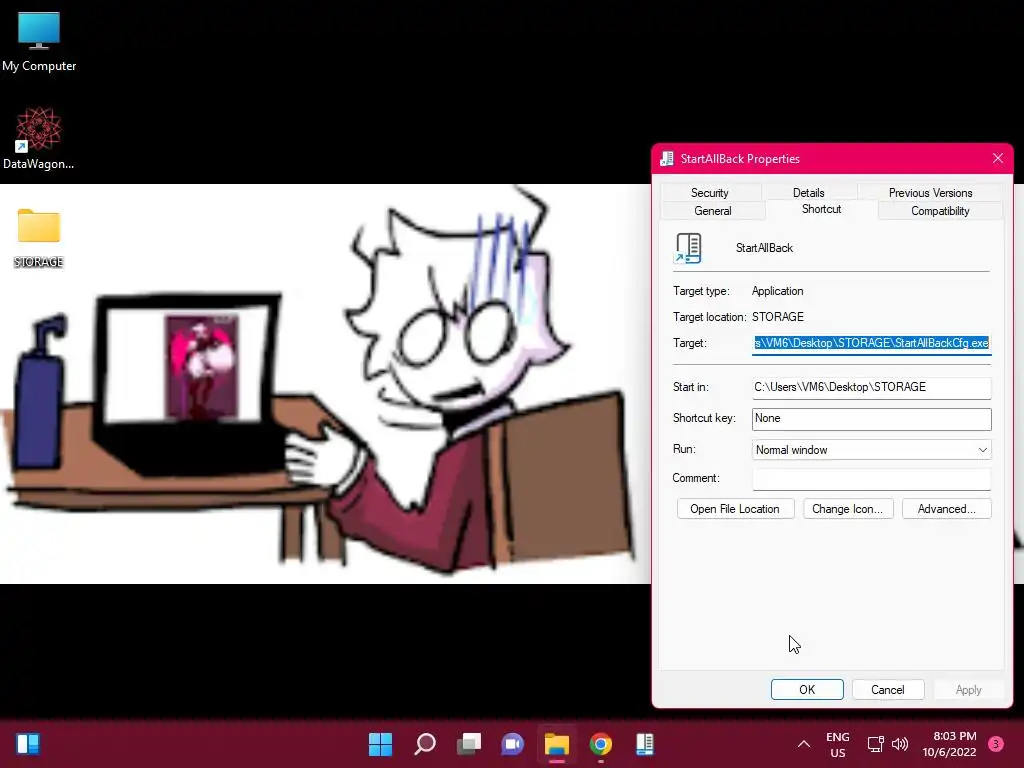Click Change Icon button
This screenshot has width=1024, height=768.
pyautogui.click(x=848, y=509)
